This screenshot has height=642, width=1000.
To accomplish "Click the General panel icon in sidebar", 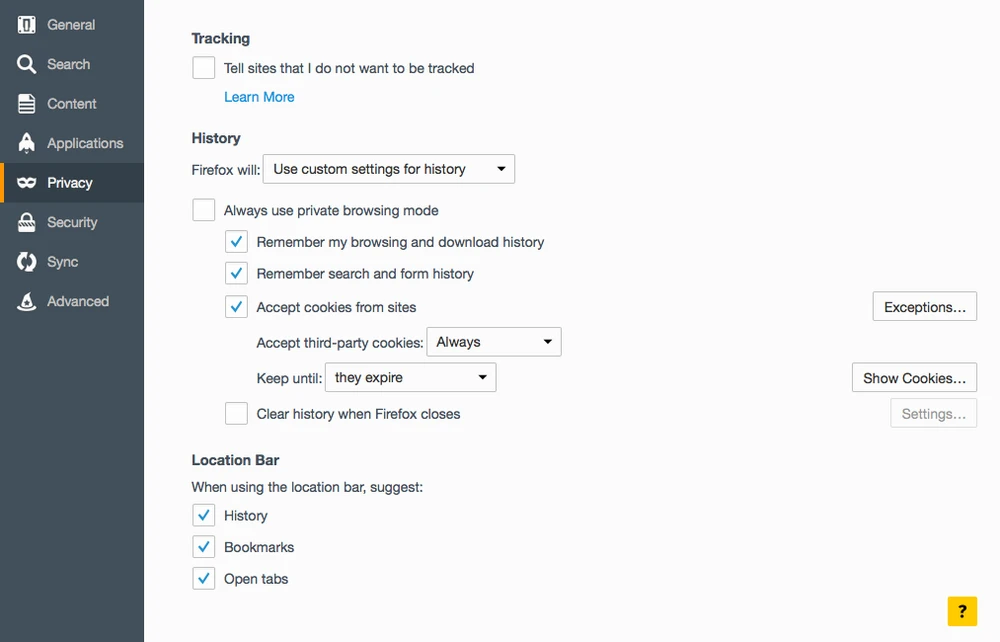I will [x=27, y=24].
